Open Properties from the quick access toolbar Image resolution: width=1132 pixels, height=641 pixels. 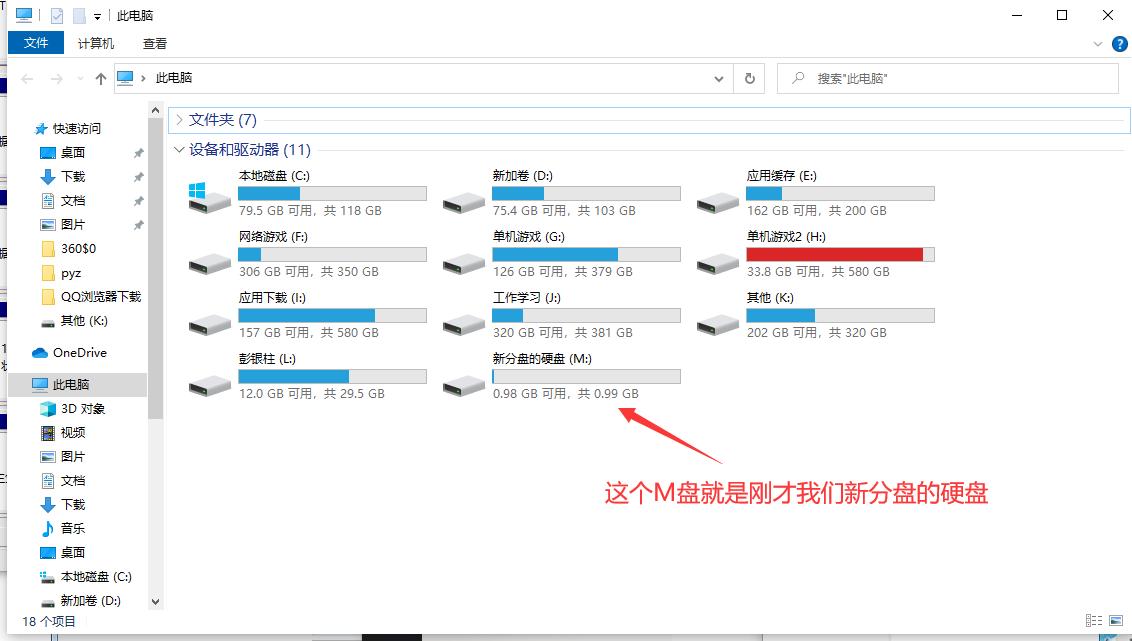point(57,14)
